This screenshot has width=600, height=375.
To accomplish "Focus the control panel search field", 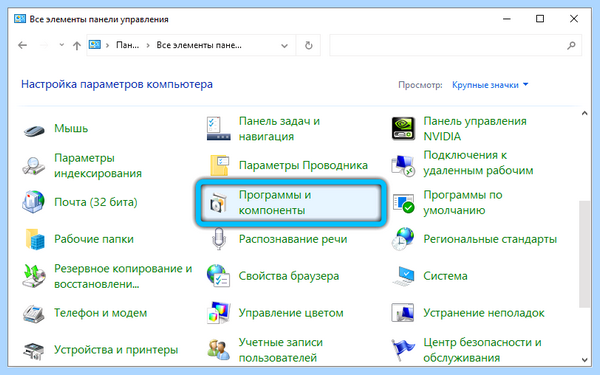I will pyautogui.click(x=455, y=45).
